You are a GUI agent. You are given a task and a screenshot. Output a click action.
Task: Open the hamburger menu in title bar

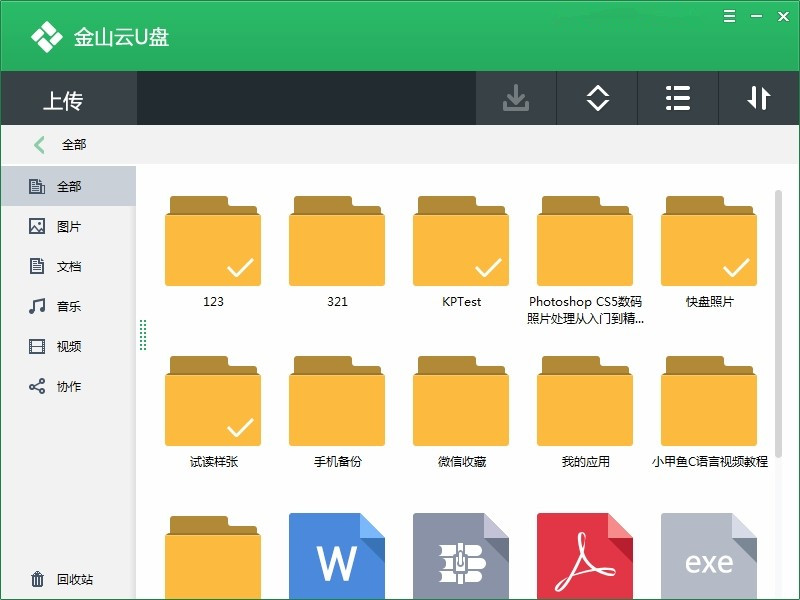pyautogui.click(x=730, y=16)
